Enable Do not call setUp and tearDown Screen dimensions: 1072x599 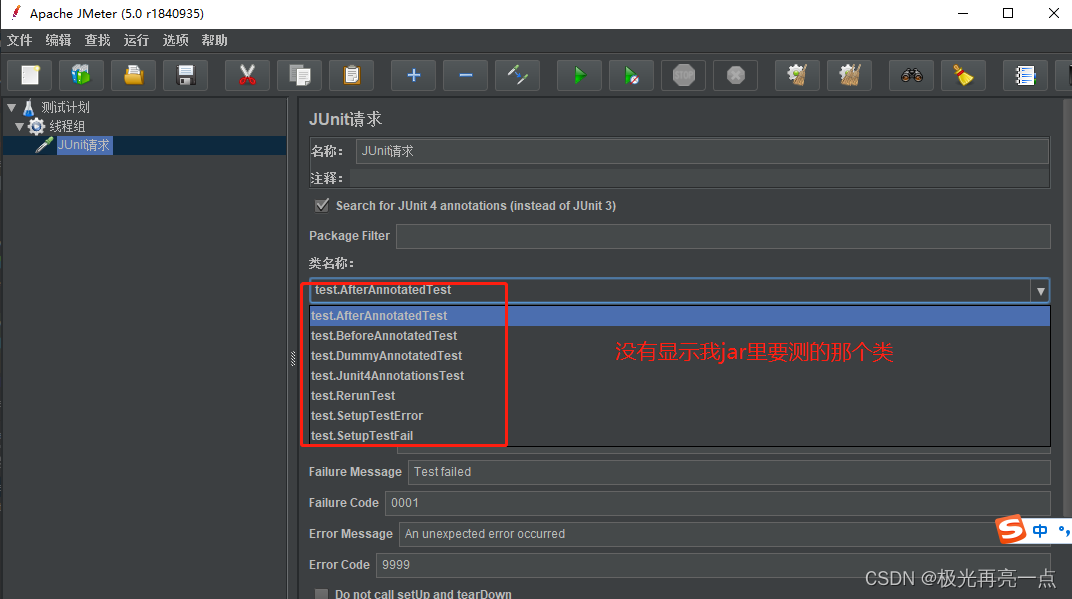point(321,594)
